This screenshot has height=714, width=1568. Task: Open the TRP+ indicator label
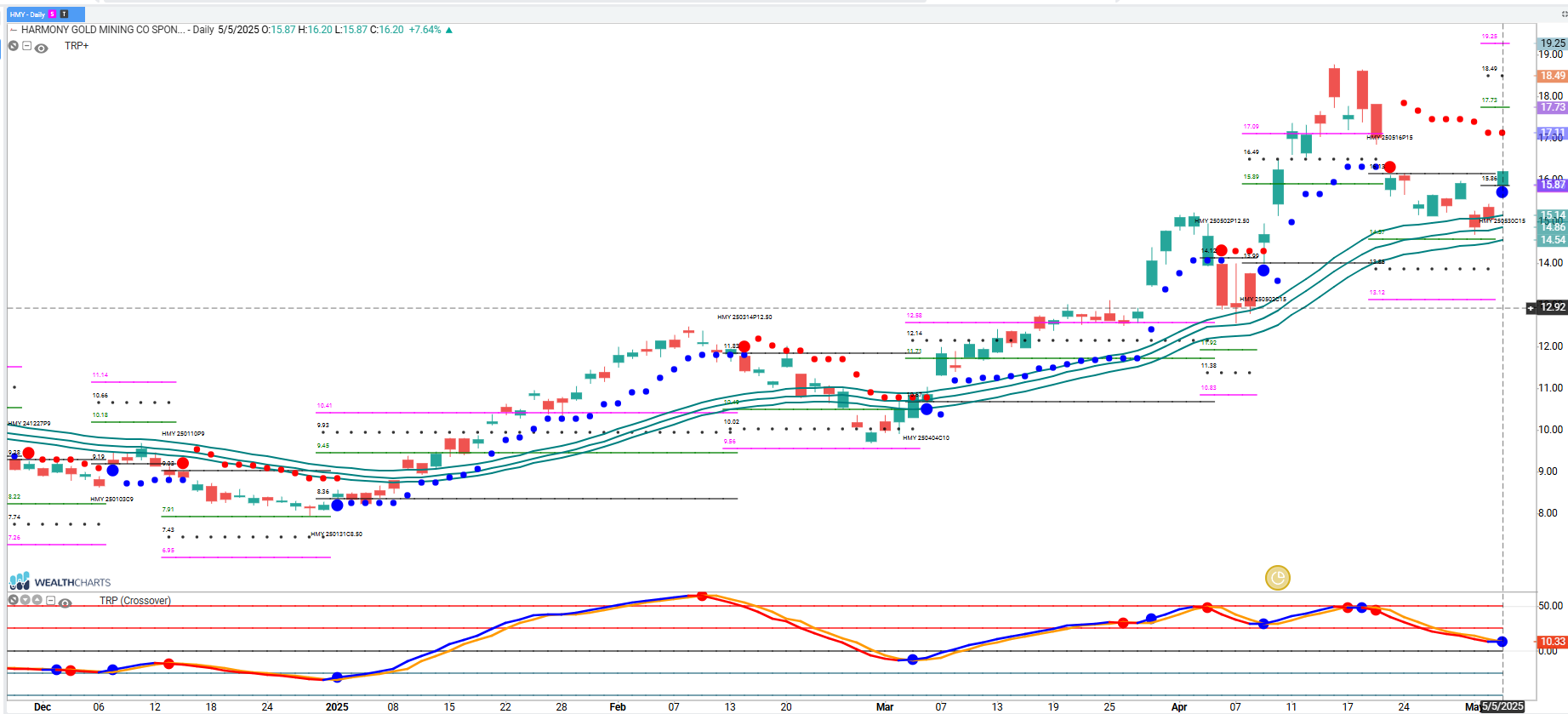pyautogui.click(x=77, y=46)
